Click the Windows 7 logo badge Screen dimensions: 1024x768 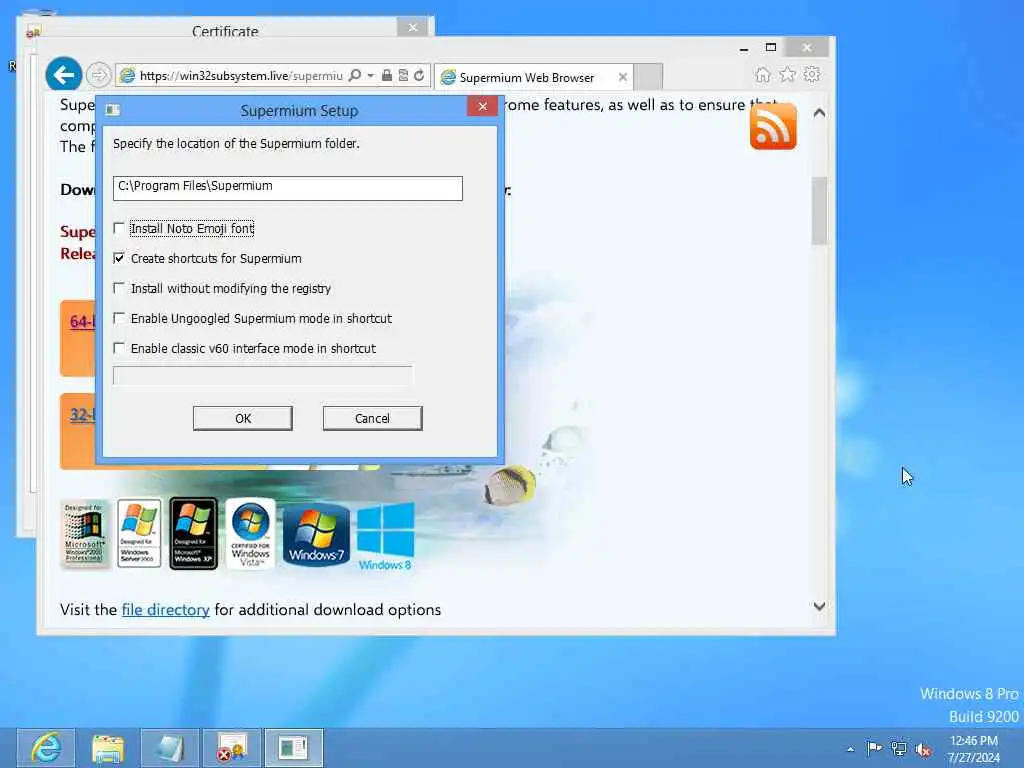(316, 534)
